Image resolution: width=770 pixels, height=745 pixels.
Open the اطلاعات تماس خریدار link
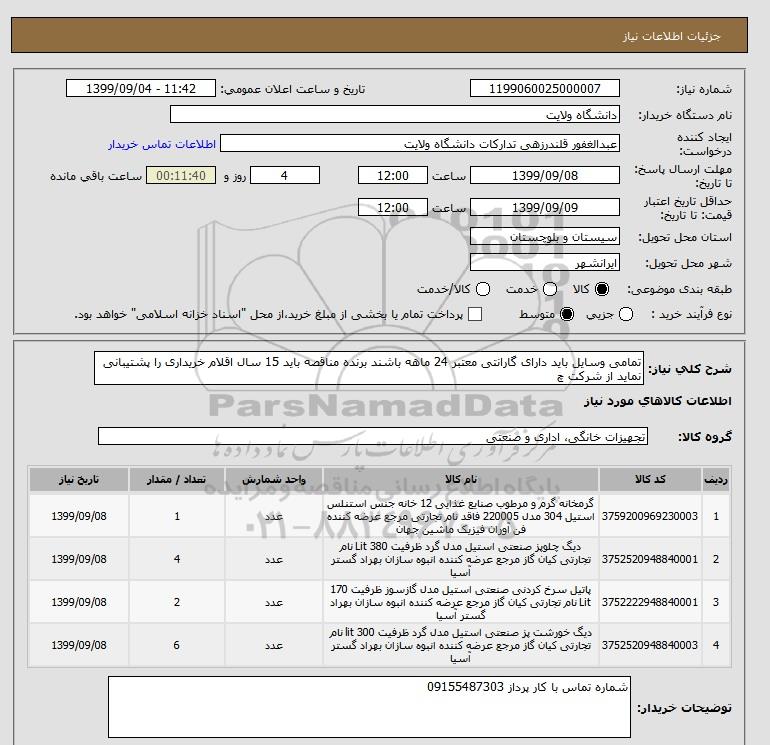point(162,144)
